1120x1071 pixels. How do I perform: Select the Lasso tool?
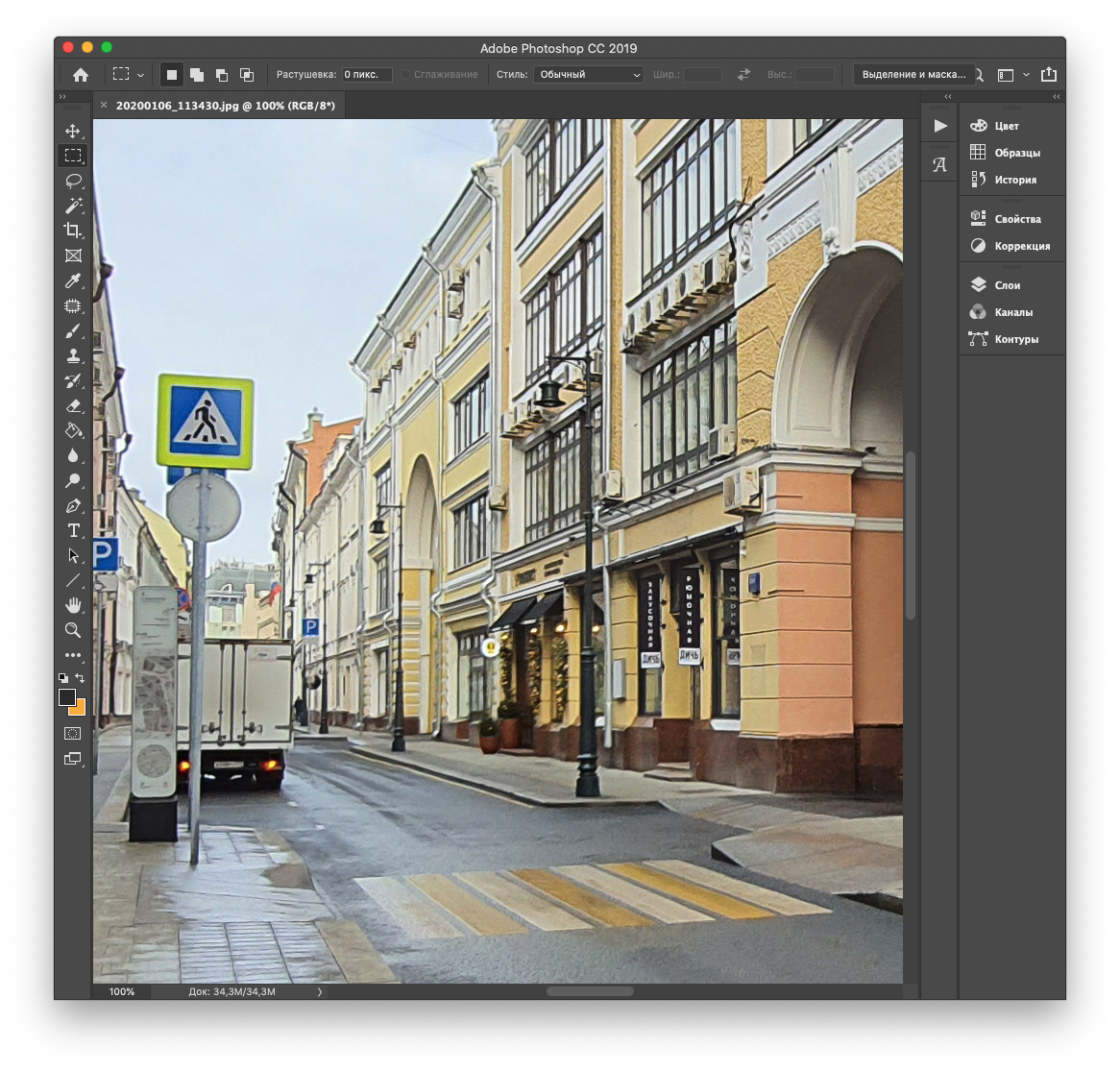(73, 181)
